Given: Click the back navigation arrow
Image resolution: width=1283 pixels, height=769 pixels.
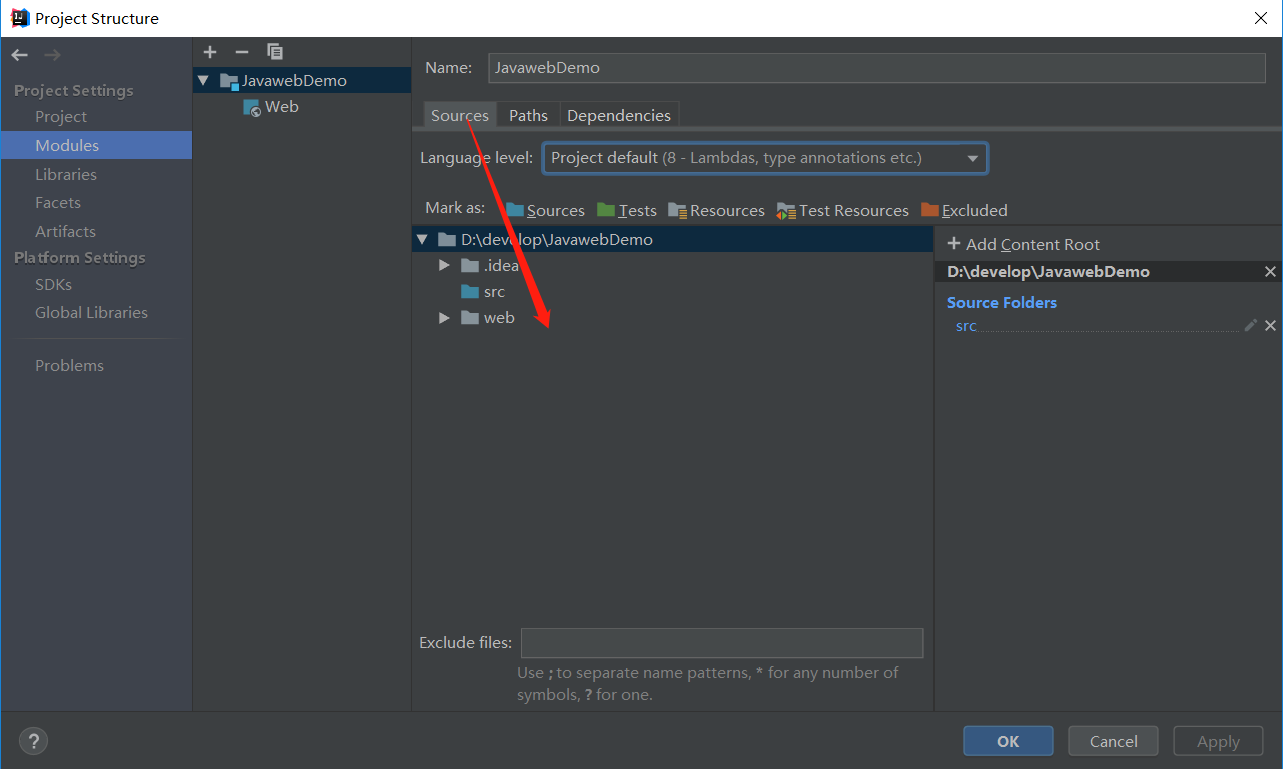Looking at the screenshot, I should coord(21,55).
